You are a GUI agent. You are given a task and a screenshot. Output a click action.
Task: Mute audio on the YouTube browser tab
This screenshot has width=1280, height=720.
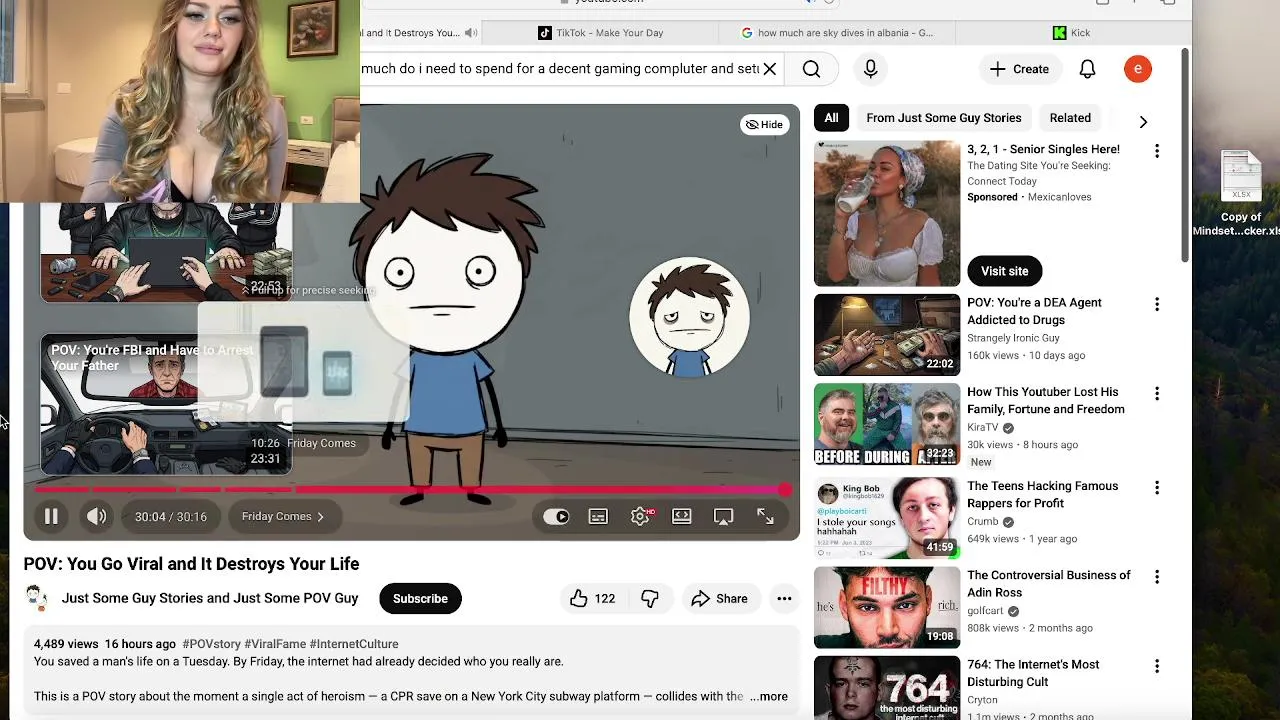[x=471, y=33]
